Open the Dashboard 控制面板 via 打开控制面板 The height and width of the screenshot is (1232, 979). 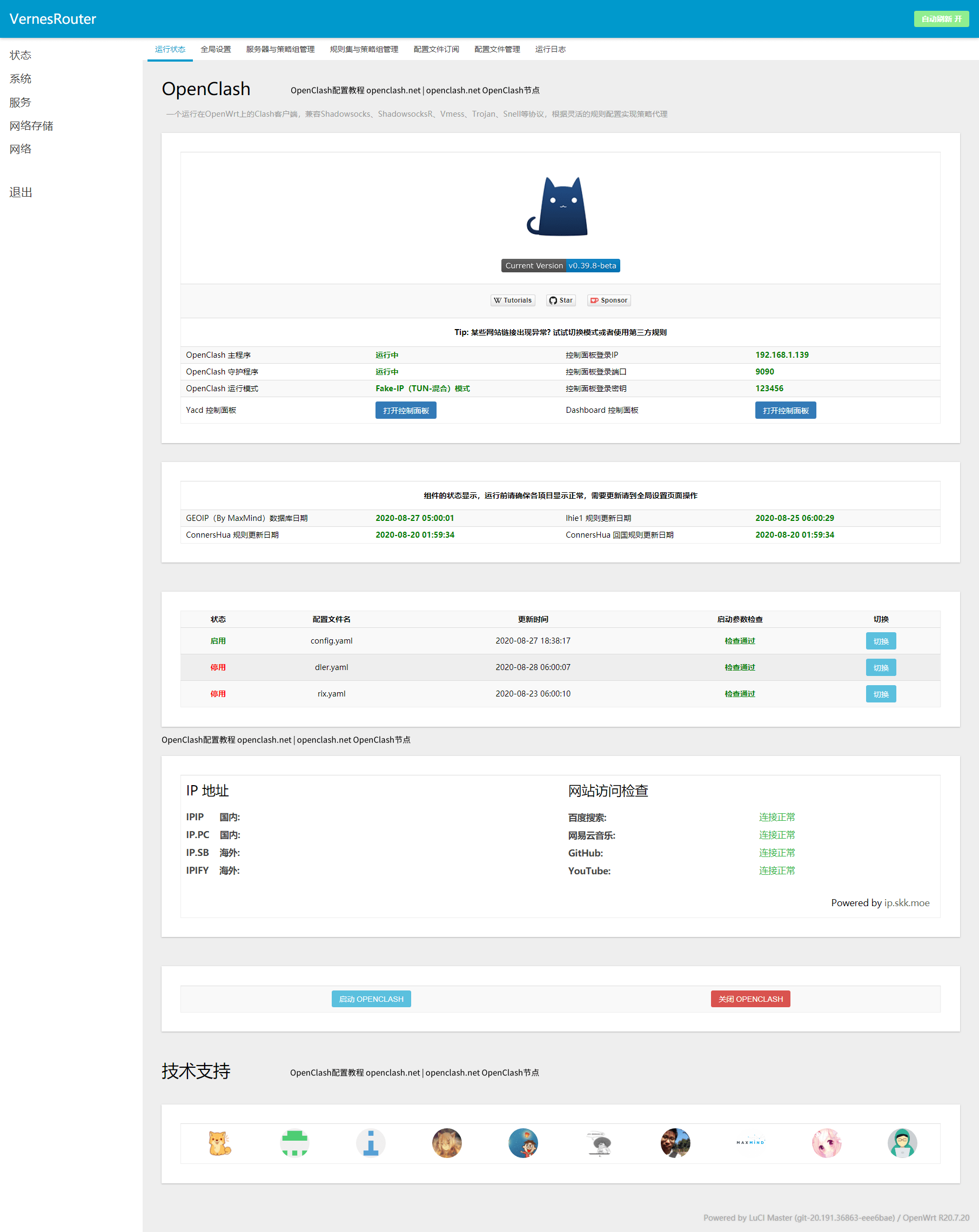click(x=786, y=410)
